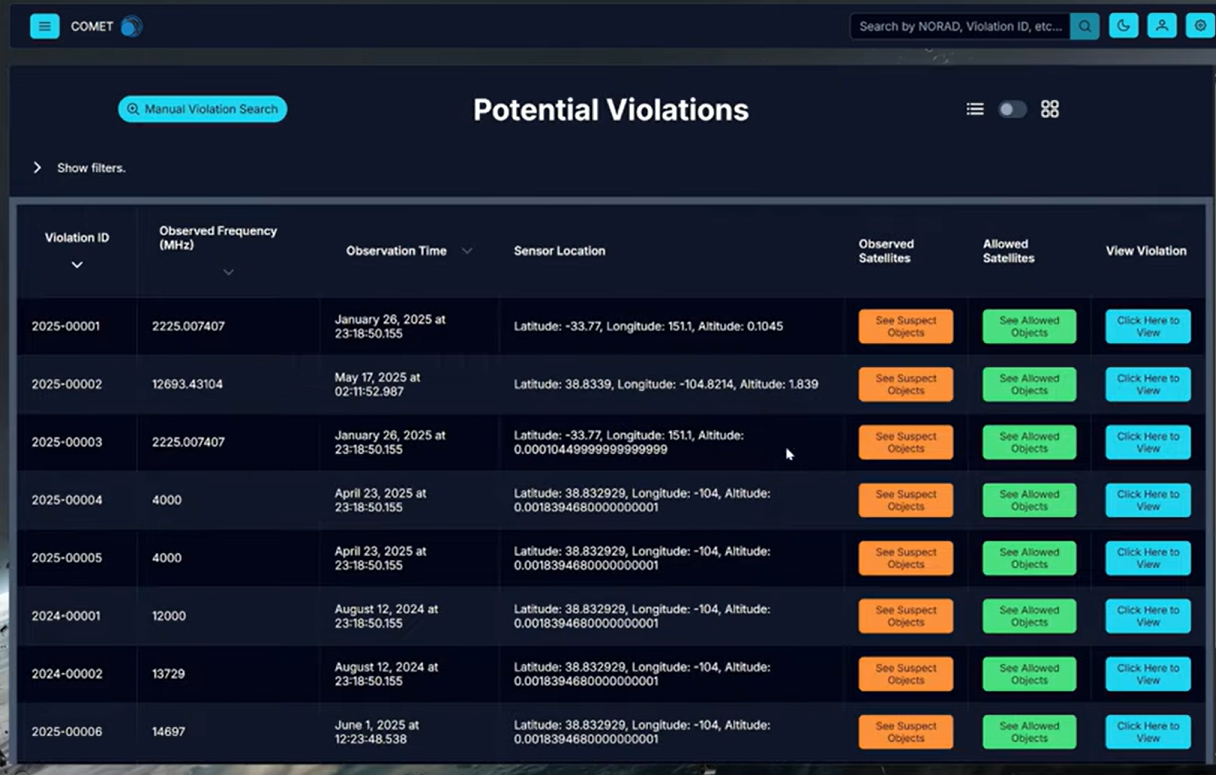Viewport: 1216px width, 775px height.
Task: Select the list view icon
Action: (x=975, y=109)
